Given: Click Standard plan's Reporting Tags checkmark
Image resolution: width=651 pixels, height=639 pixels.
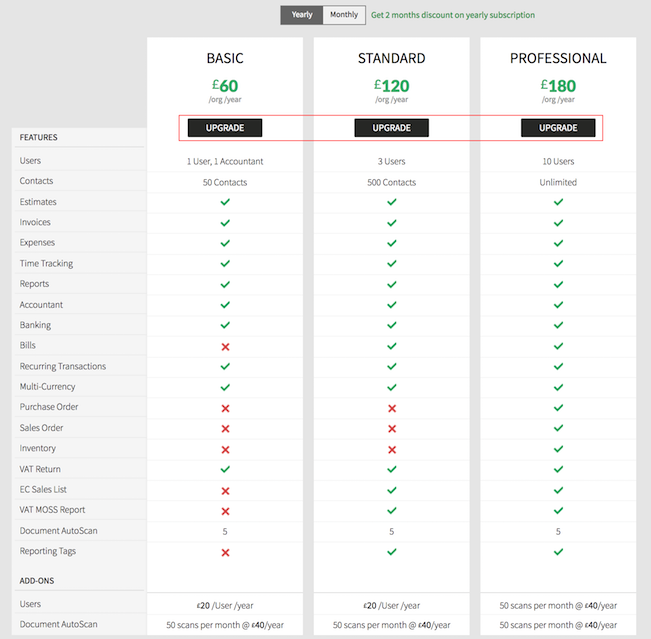Looking at the screenshot, I should coord(391,552).
